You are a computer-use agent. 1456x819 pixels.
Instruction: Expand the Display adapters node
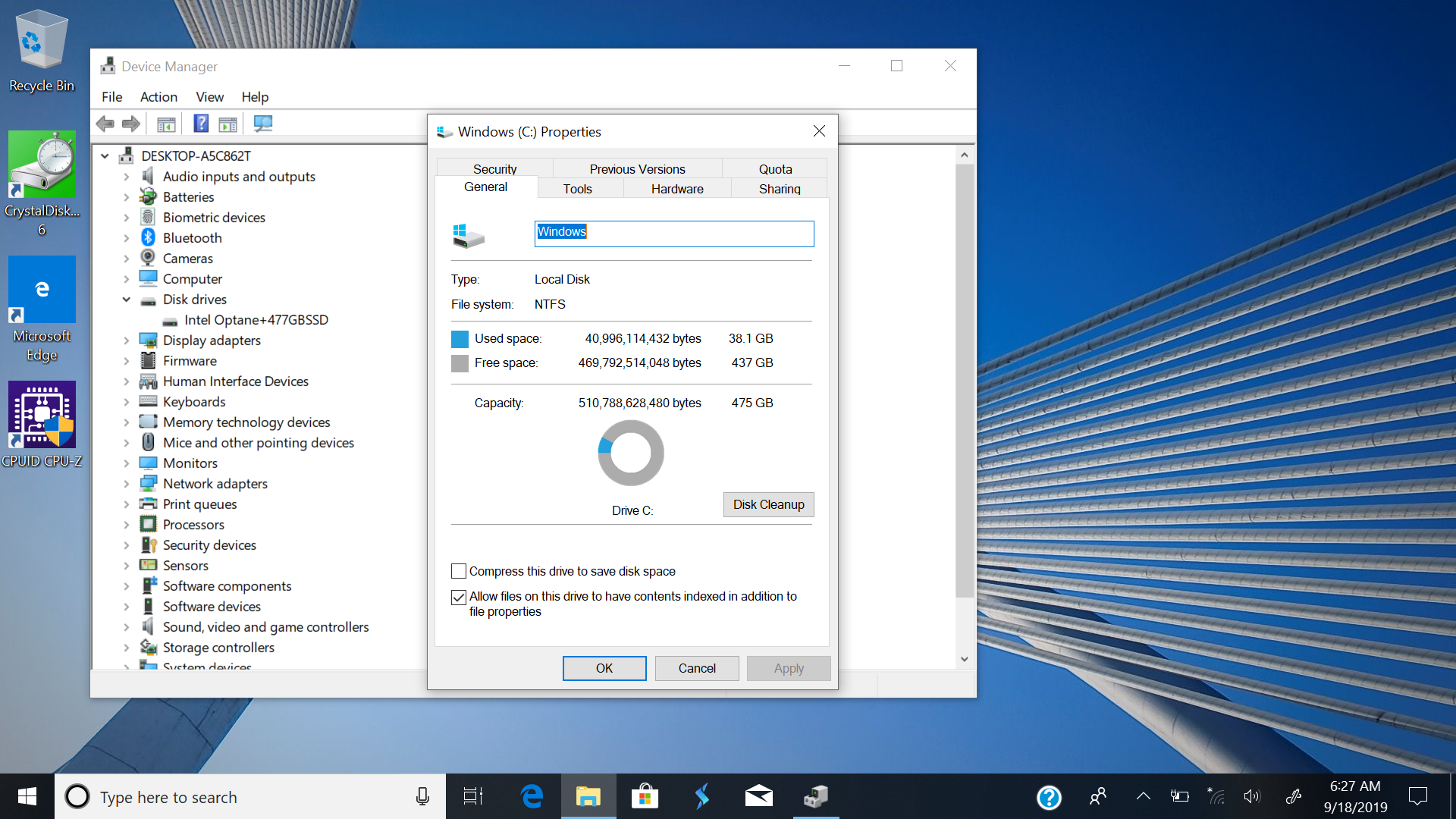coord(127,340)
